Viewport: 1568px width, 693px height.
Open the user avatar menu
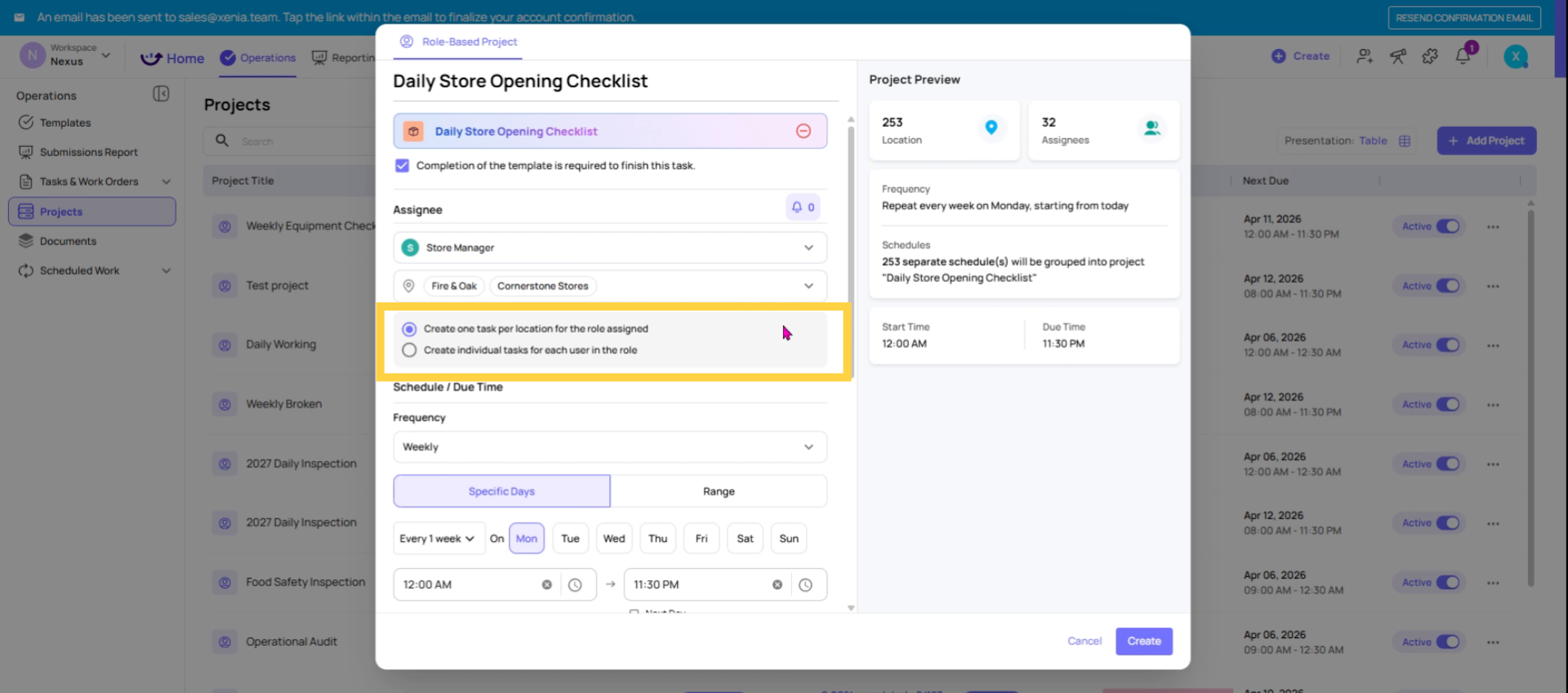click(x=1516, y=56)
